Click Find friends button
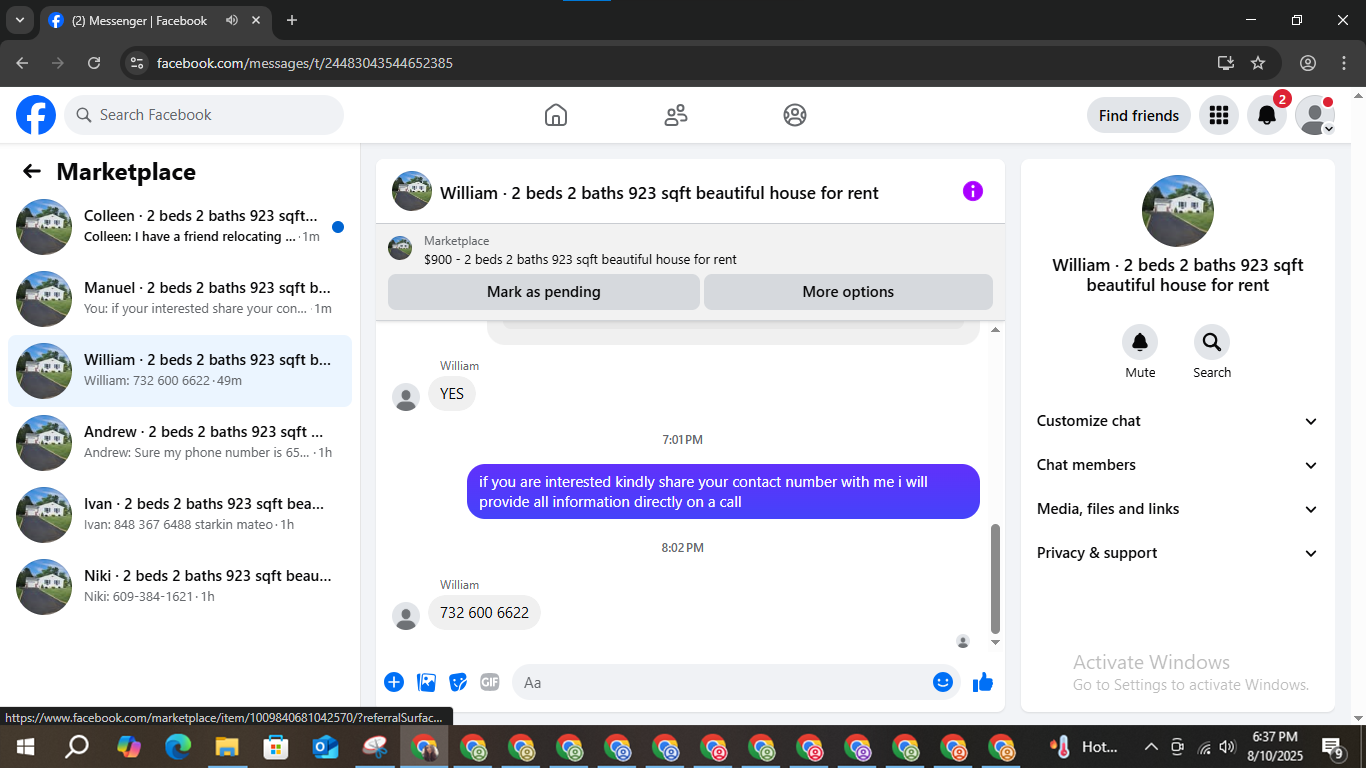This screenshot has width=1366, height=768. tap(1139, 115)
